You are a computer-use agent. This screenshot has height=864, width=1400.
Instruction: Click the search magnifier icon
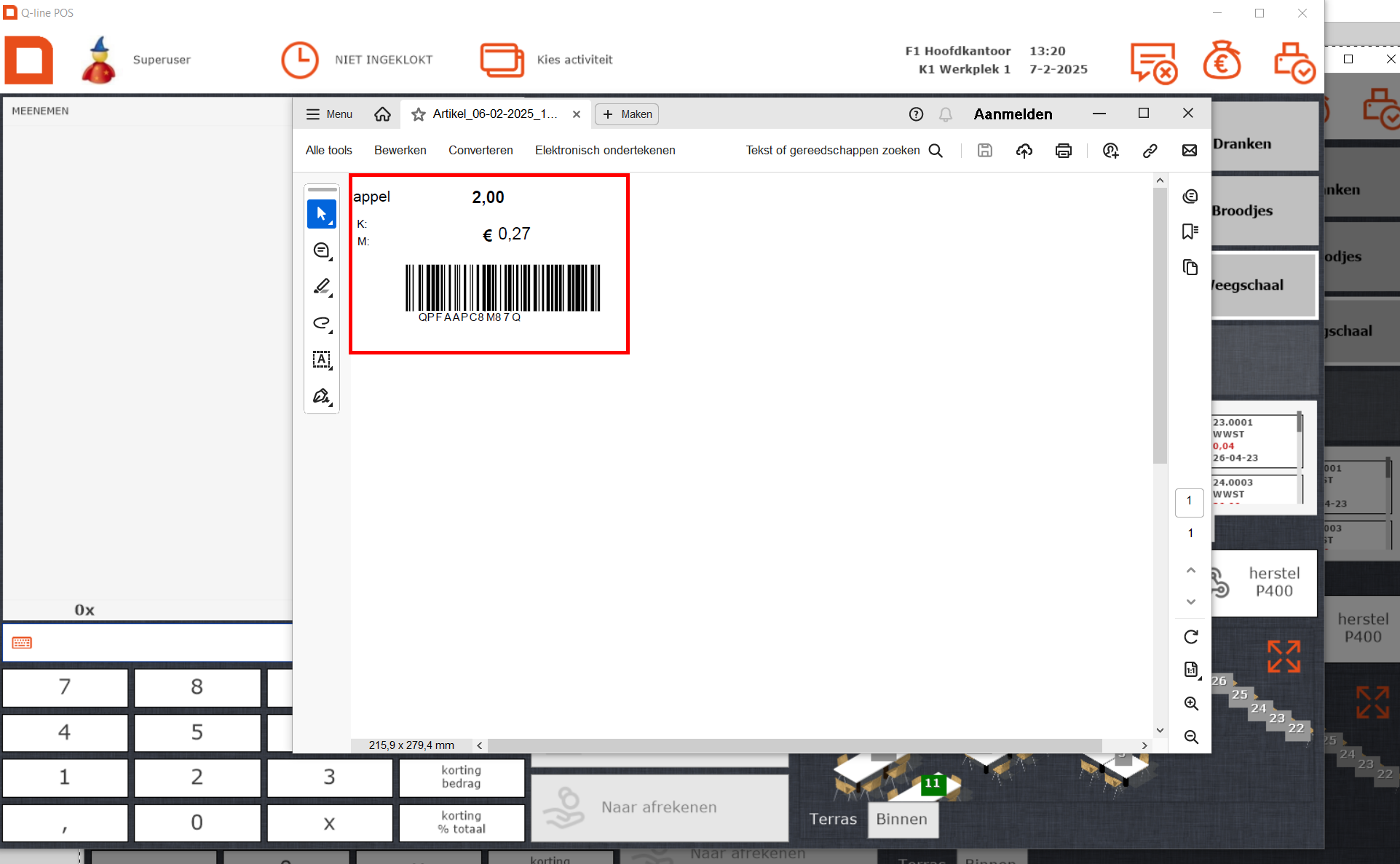[936, 151]
